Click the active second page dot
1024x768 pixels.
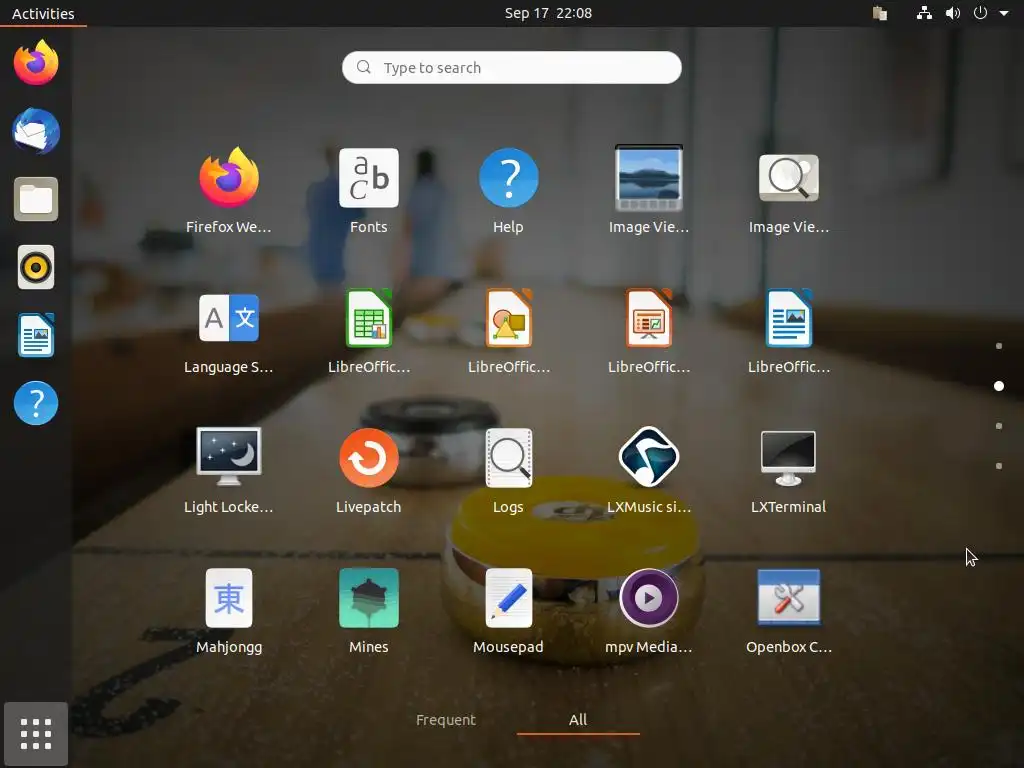coord(999,386)
